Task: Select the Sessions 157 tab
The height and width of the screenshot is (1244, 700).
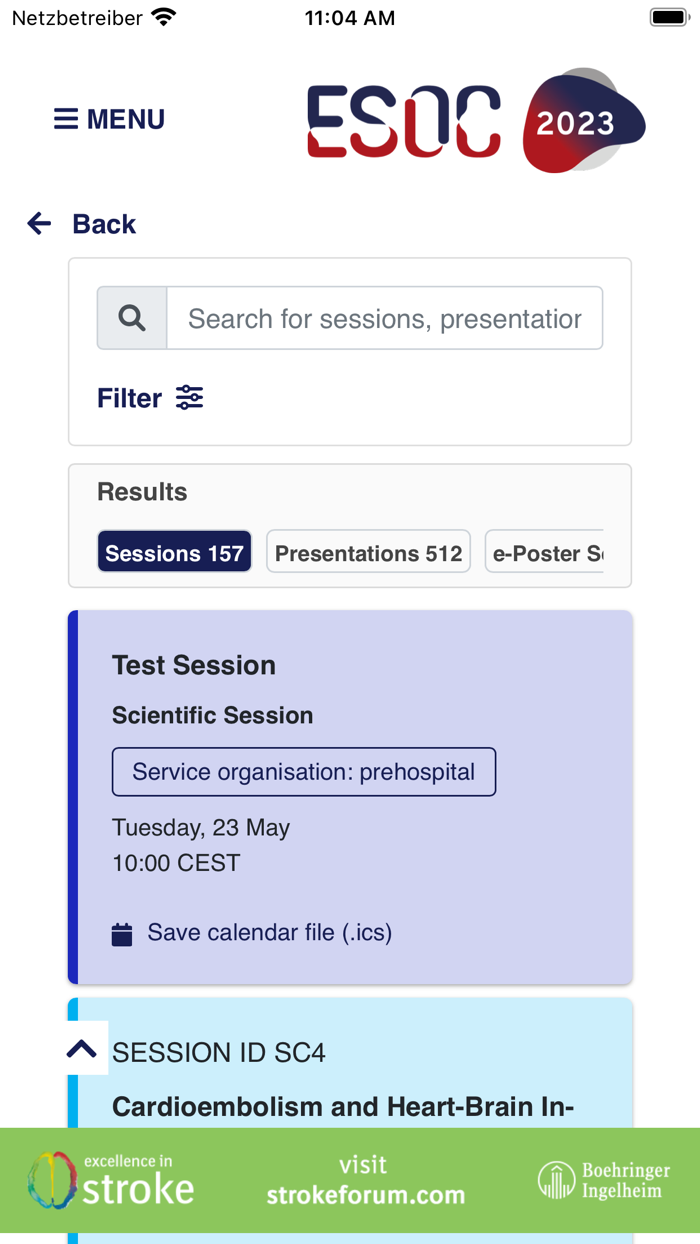Action: [174, 553]
